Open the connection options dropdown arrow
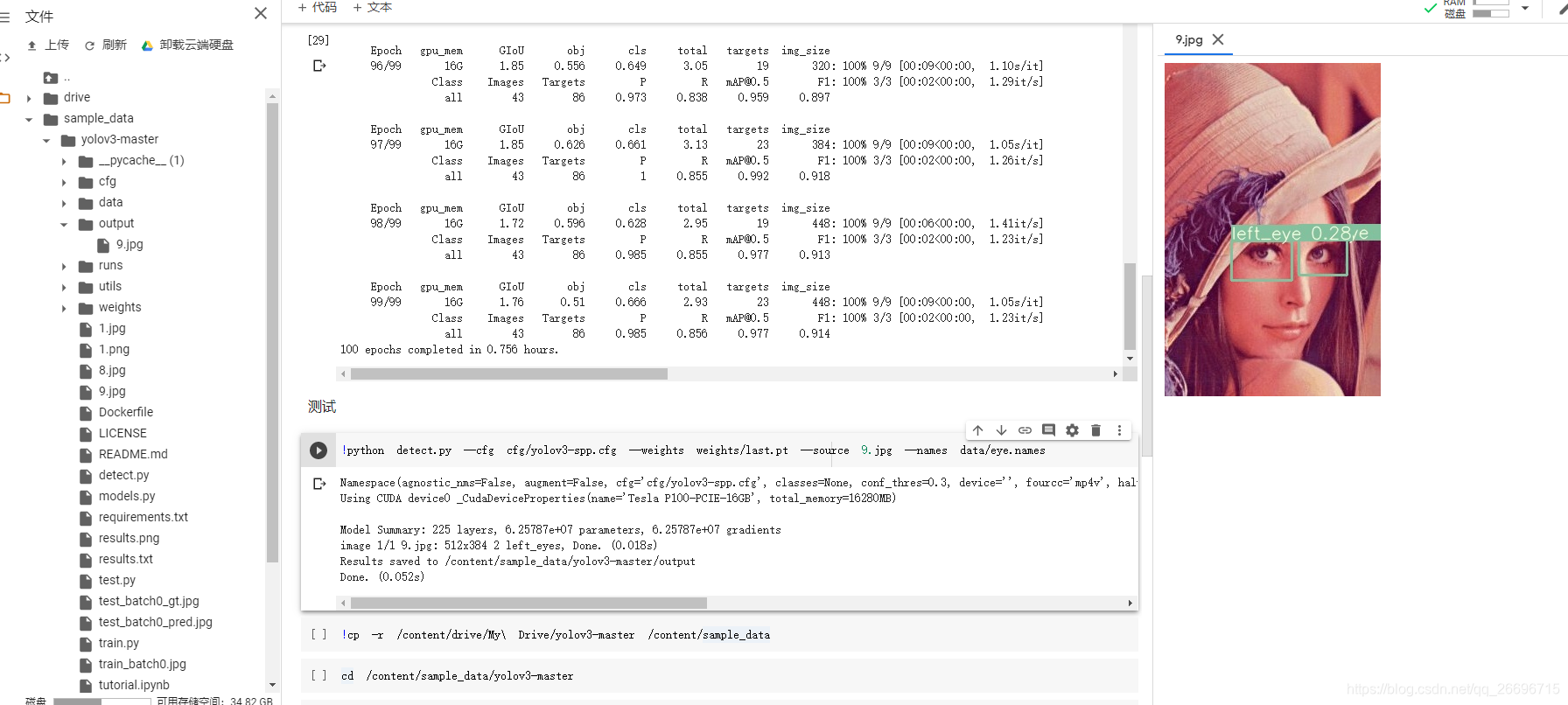The width and height of the screenshot is (1568, 705). click(x=1525, y=9)
